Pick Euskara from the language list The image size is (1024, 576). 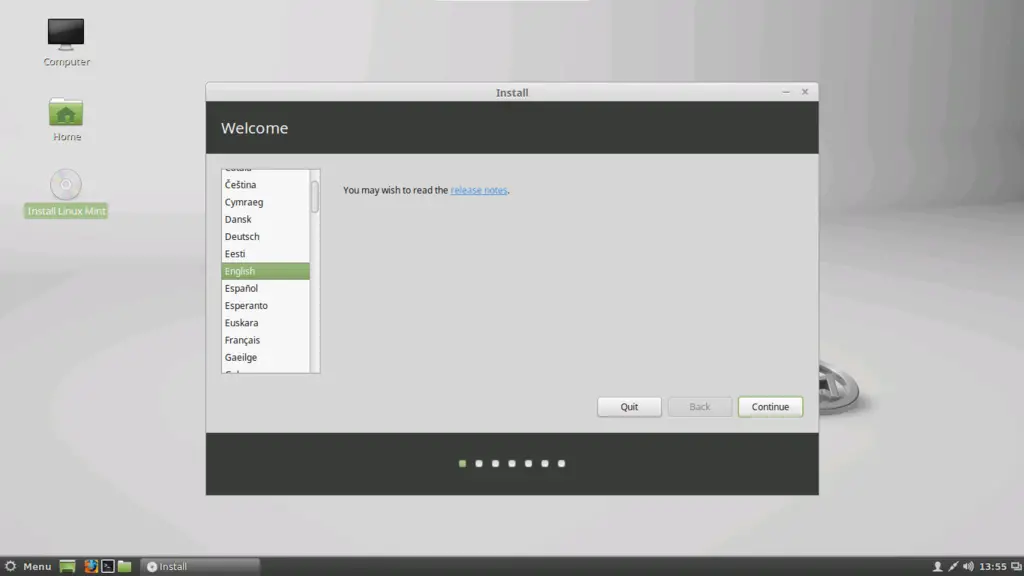pos(265,323)
